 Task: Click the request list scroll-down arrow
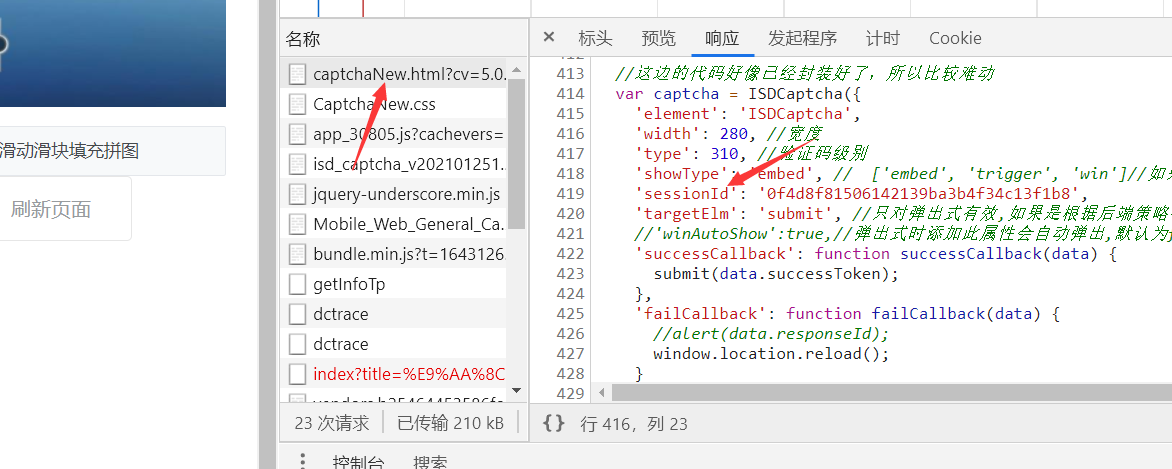pos(516,390)
